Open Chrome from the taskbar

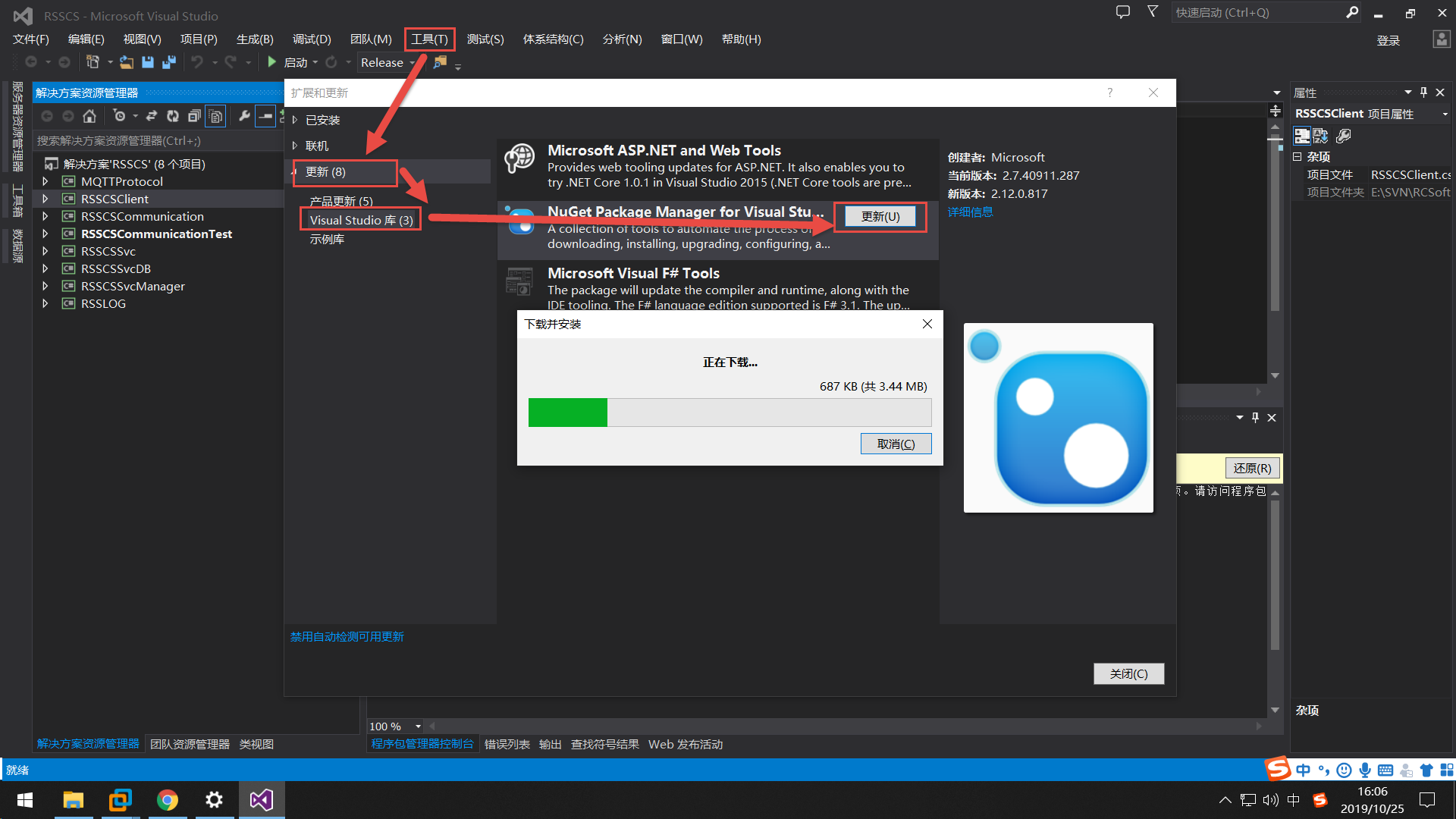pyautogui.click(x=167, y=799)
